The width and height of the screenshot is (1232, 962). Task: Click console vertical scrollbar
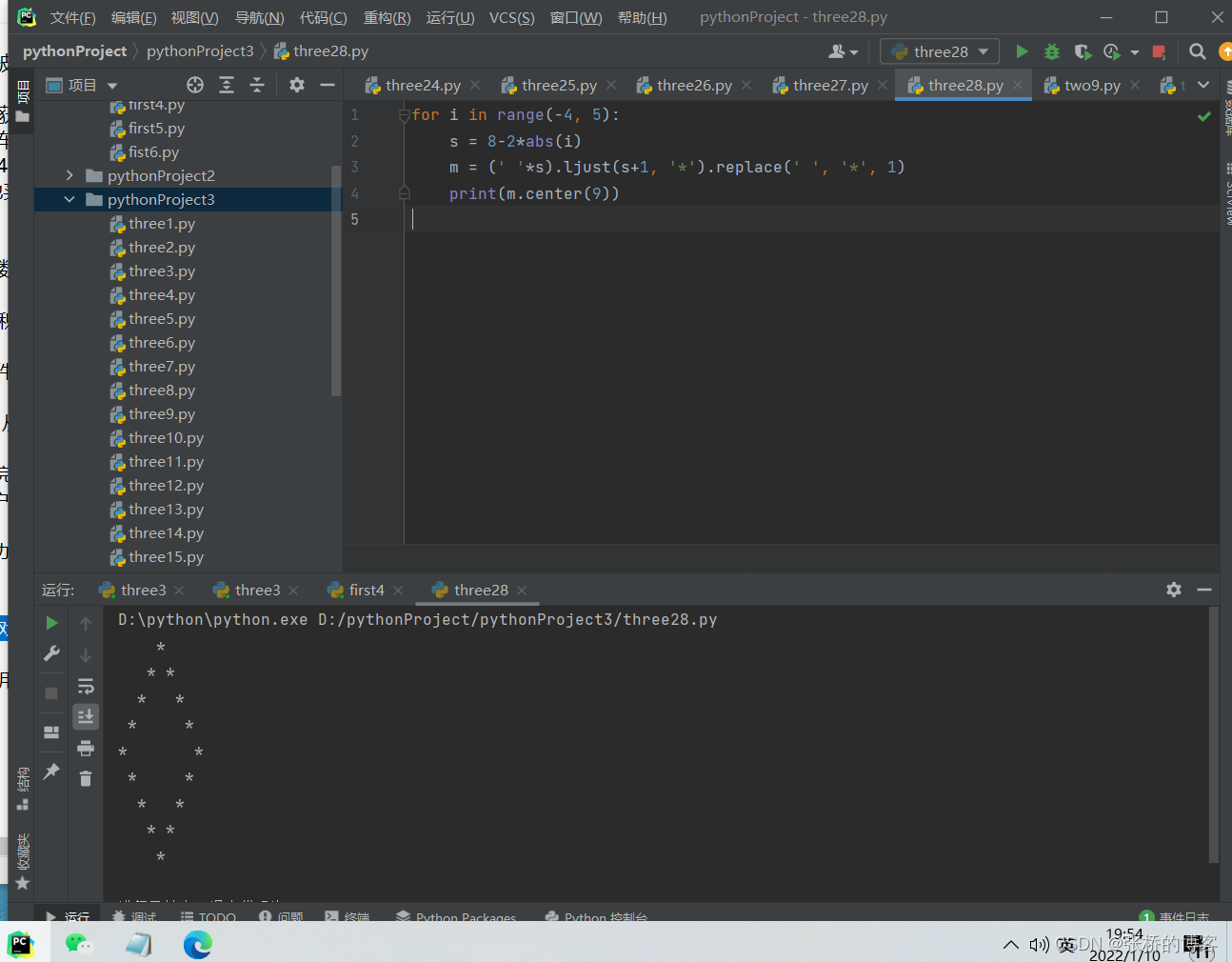tap(1214, 734)
